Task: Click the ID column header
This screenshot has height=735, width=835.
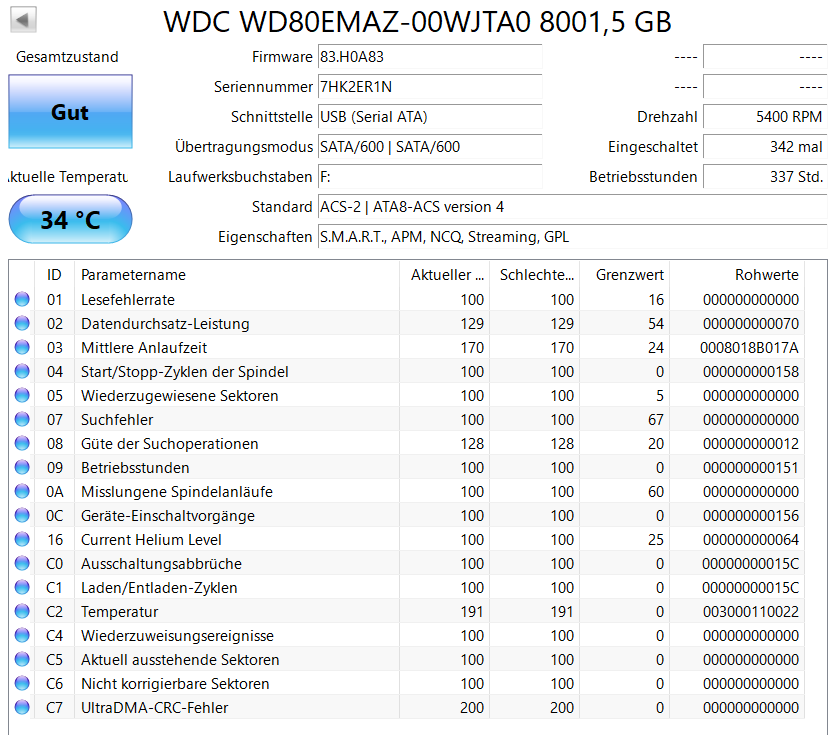Action: pos(54,275)
